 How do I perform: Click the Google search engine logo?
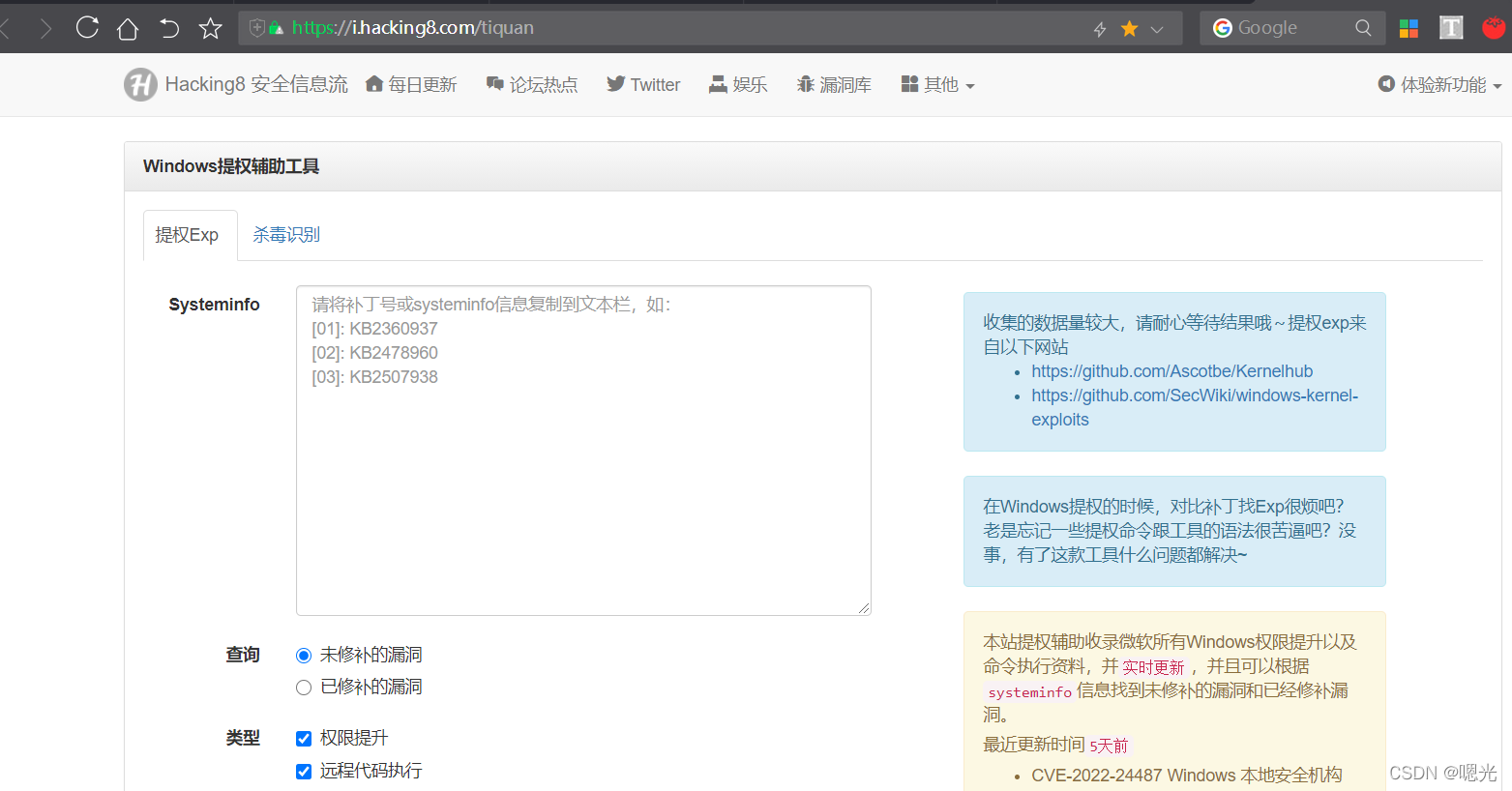click(1223, 28)
